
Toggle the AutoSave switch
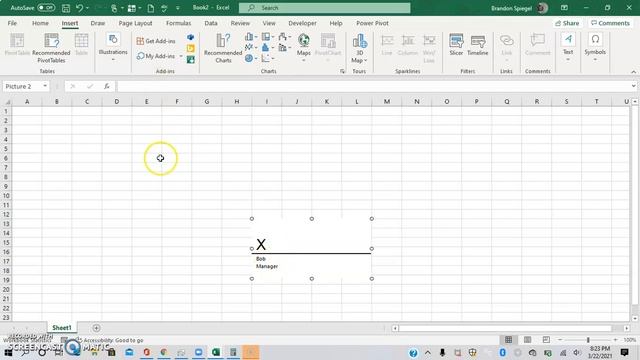point(46,8)
